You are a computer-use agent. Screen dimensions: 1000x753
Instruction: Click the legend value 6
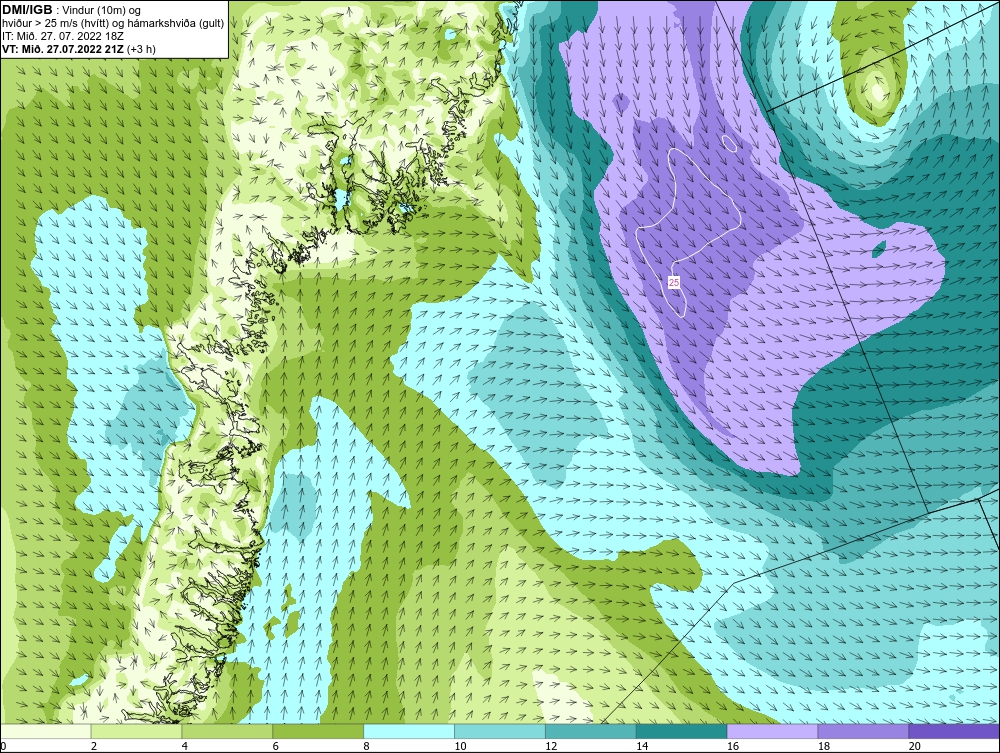coord(276,746)
